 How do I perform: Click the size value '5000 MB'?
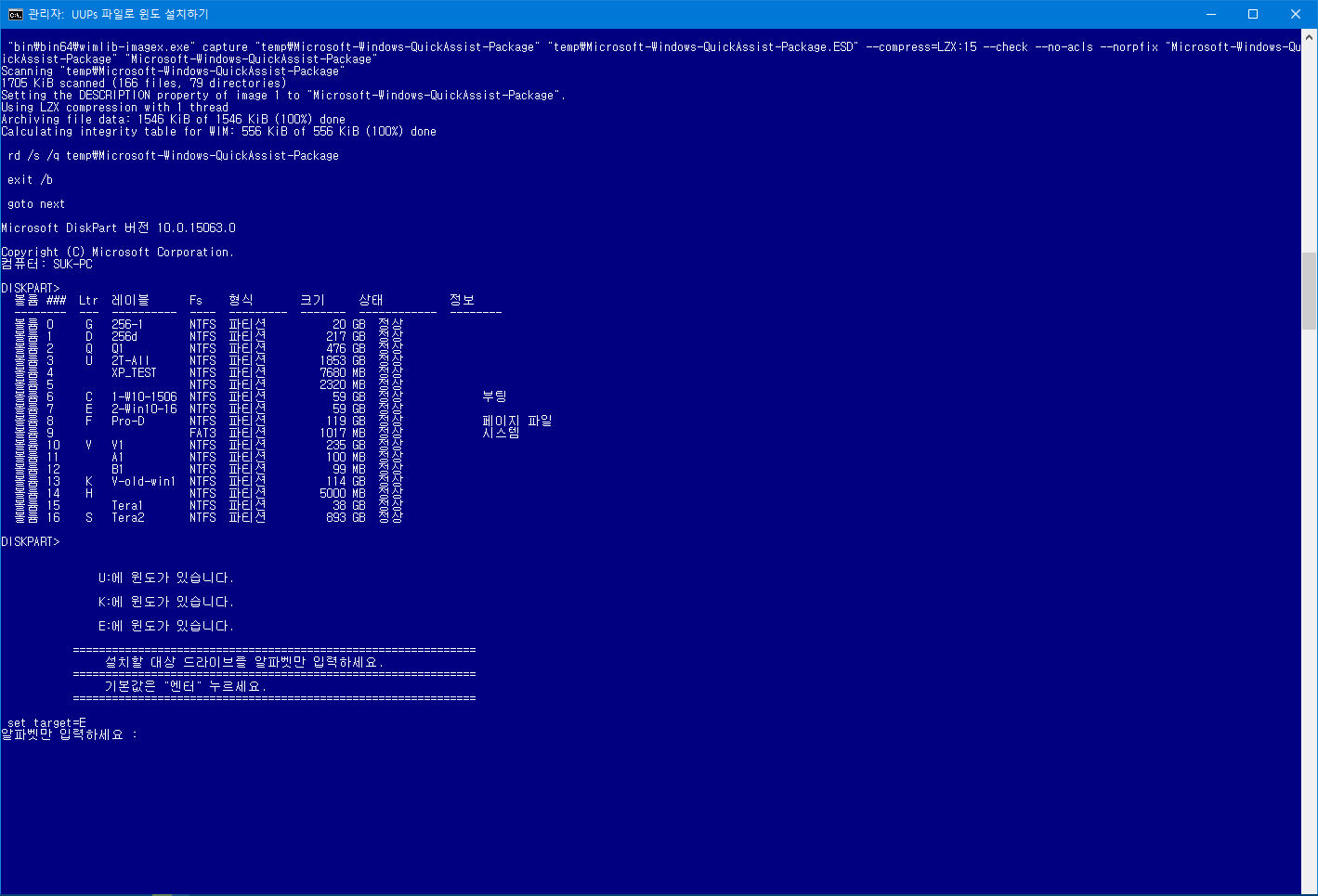(x=343, y=493)
